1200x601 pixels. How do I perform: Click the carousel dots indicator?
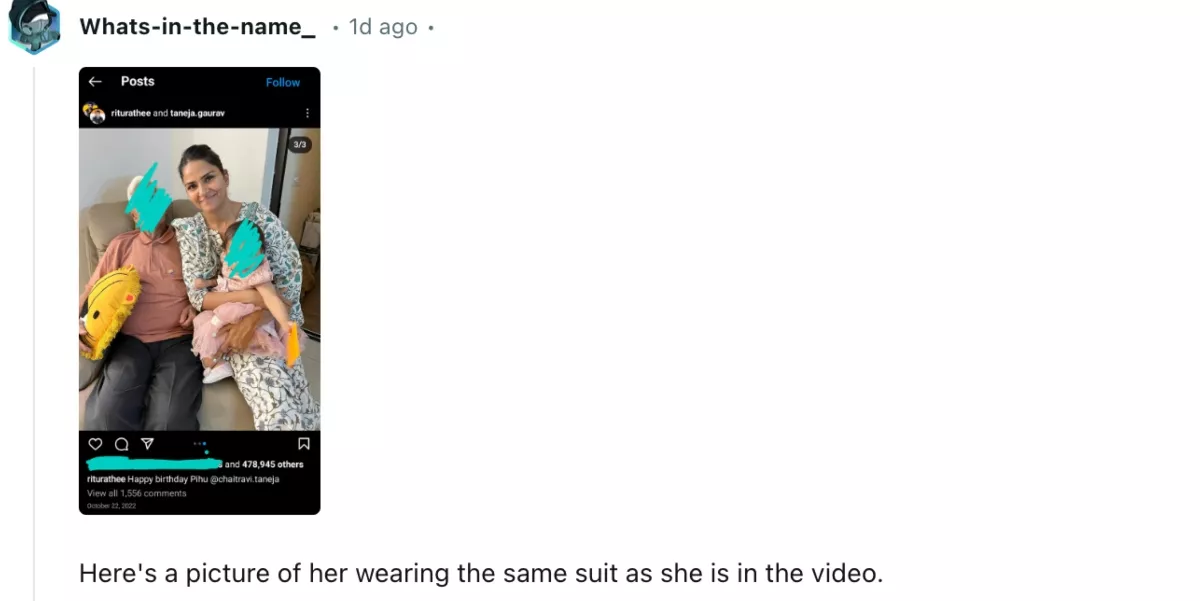199,443
